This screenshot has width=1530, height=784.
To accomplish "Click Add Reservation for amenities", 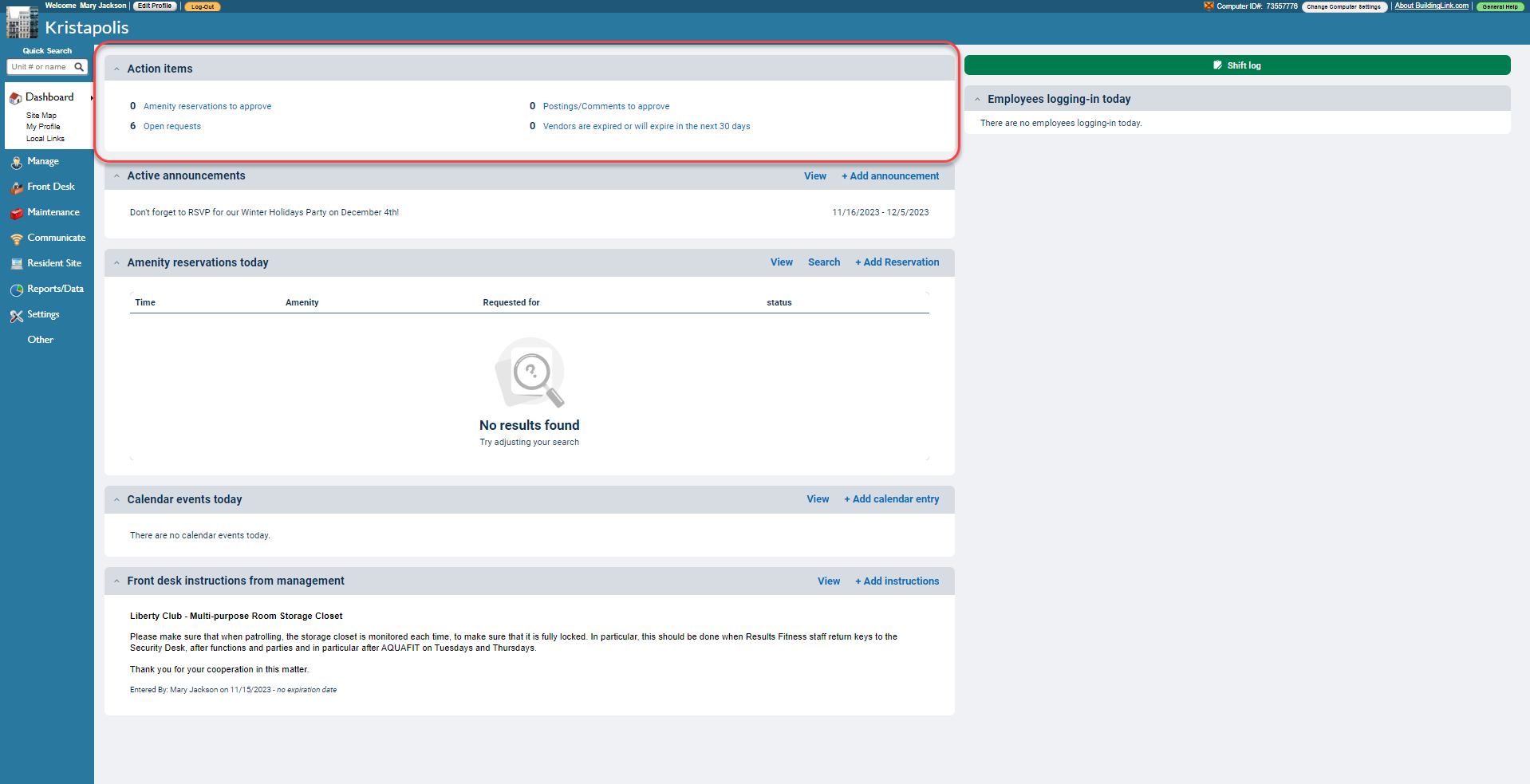I will click(x=897, y=262).
